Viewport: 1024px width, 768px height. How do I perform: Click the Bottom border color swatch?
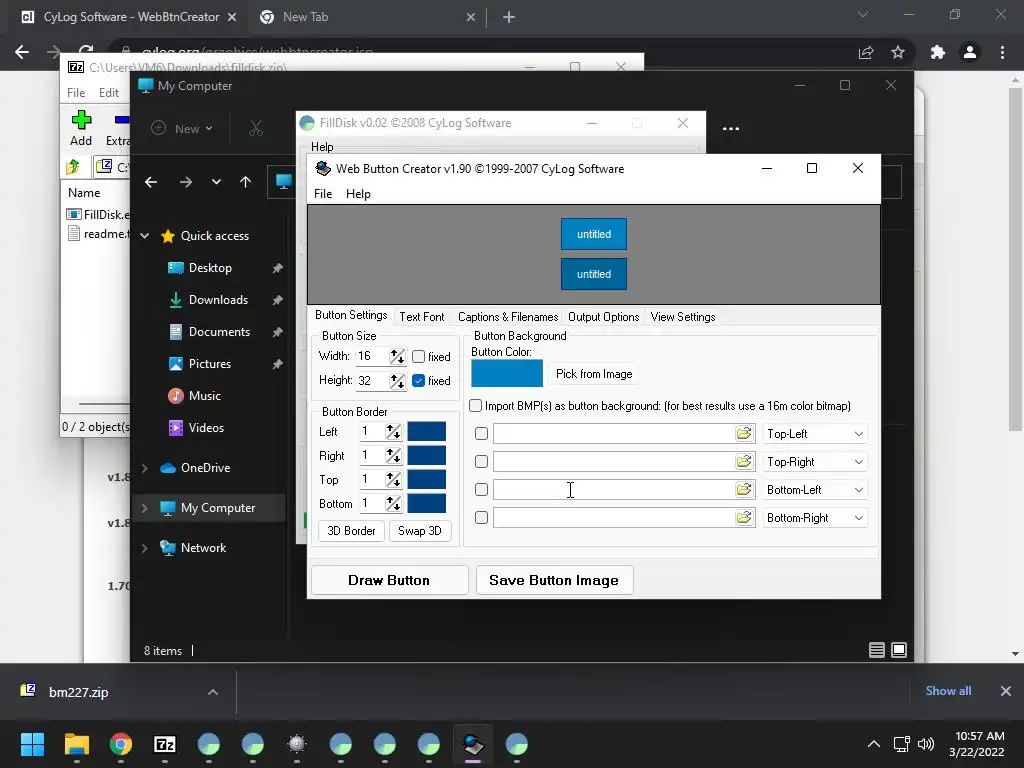pyautogui.click(x=426, y=504)
